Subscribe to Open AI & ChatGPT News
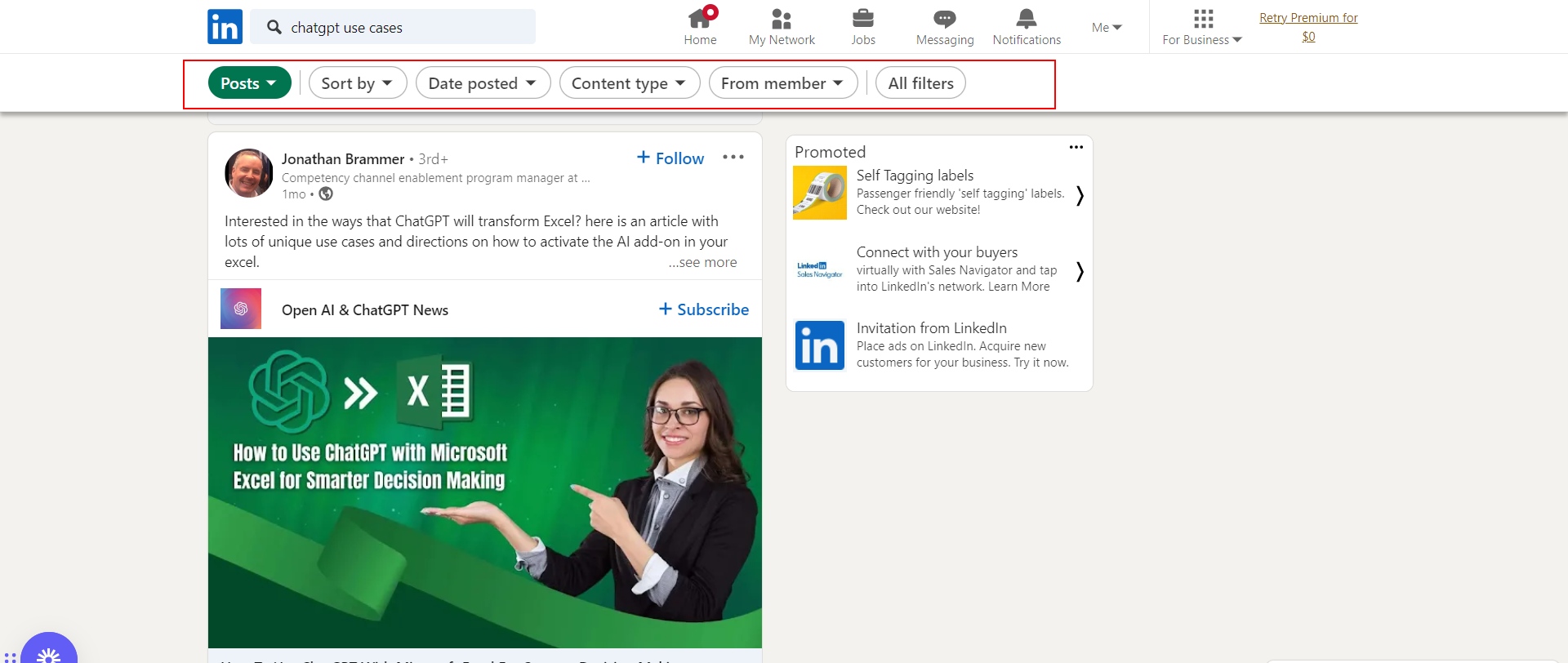The image size is (1568, 663). click(704, 309)
